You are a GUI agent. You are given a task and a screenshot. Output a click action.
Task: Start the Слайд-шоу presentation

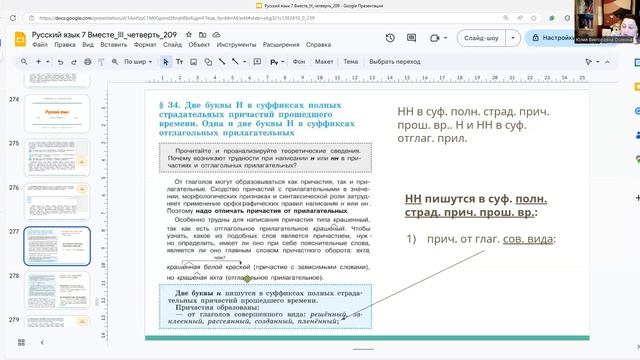[x=481, y=38]
